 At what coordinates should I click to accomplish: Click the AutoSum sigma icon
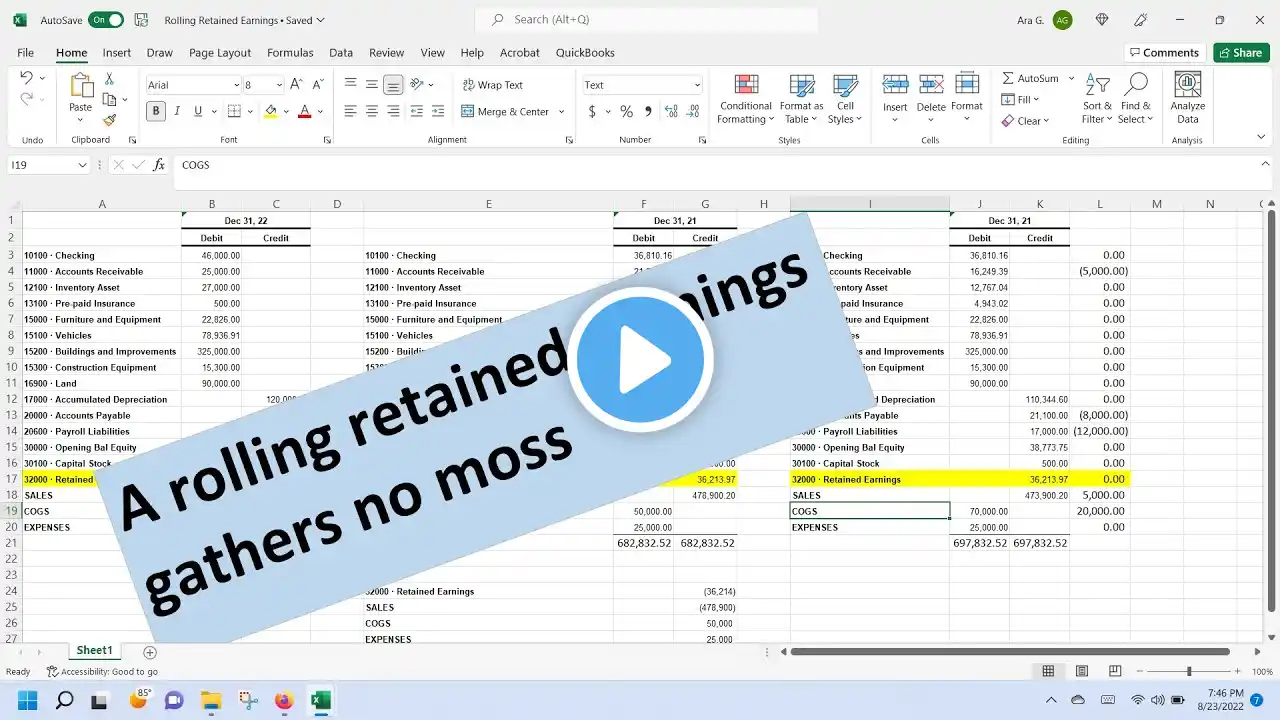click(1007, 78)
